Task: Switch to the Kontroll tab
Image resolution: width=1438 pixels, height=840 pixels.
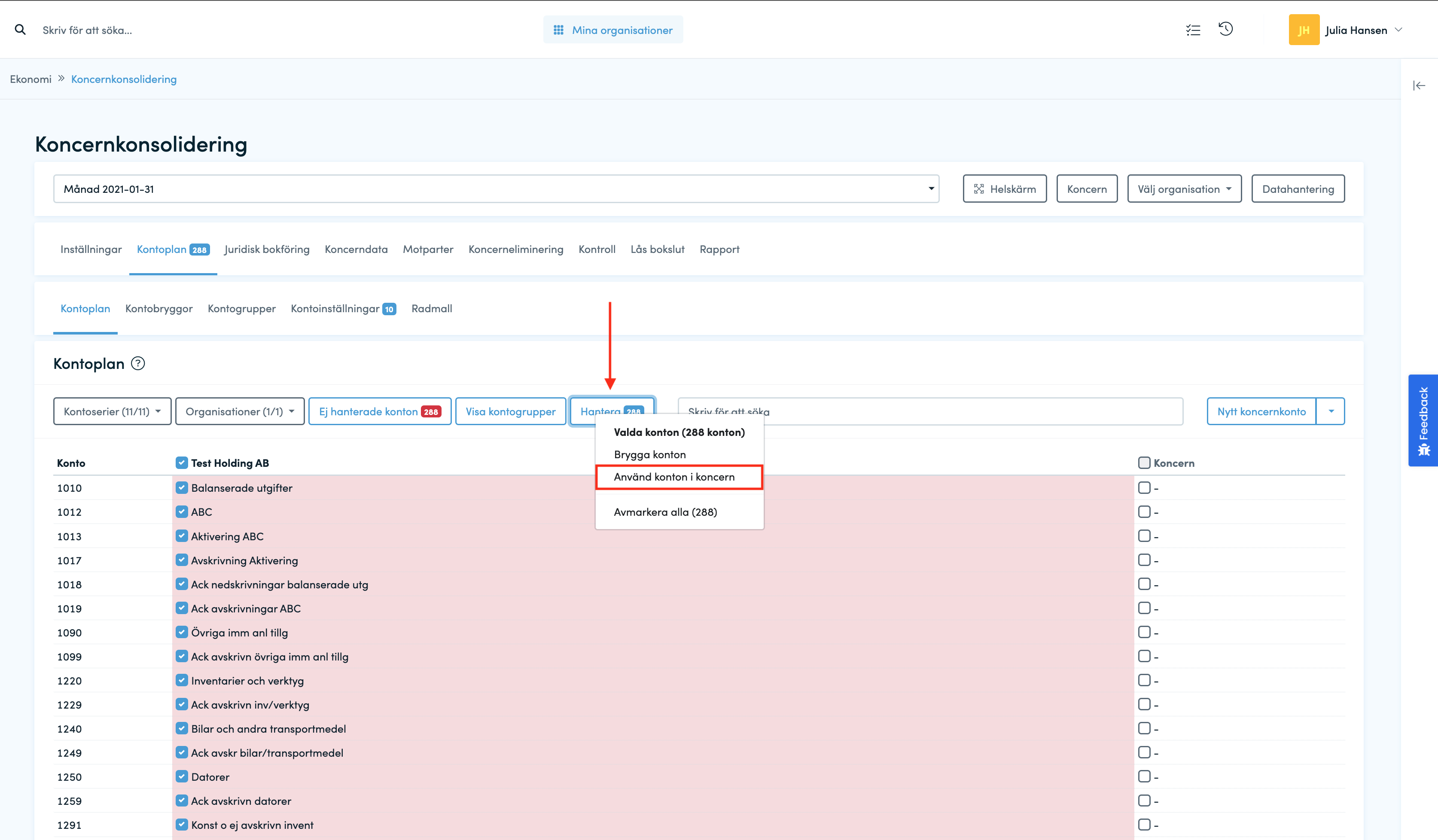Action: (x=597, y=249)
